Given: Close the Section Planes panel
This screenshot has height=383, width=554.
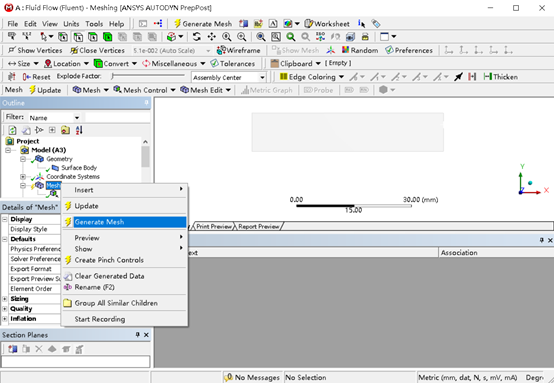Looking at the screenshot, I should [146, 335].
